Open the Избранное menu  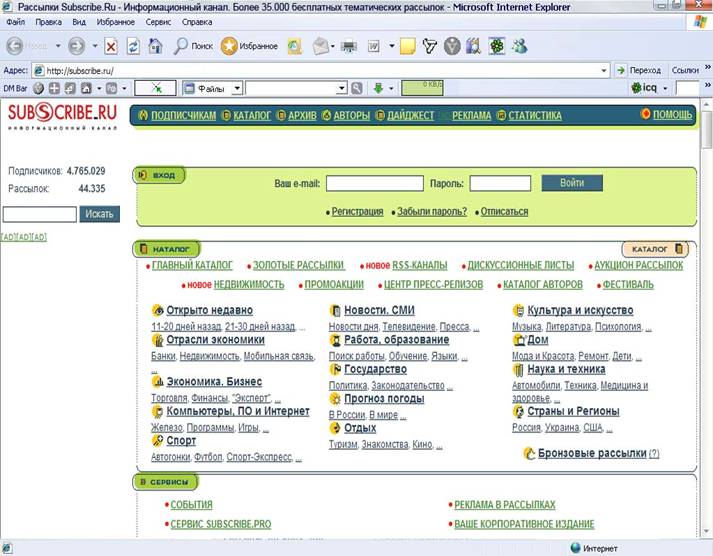click(x=115, y=22)
